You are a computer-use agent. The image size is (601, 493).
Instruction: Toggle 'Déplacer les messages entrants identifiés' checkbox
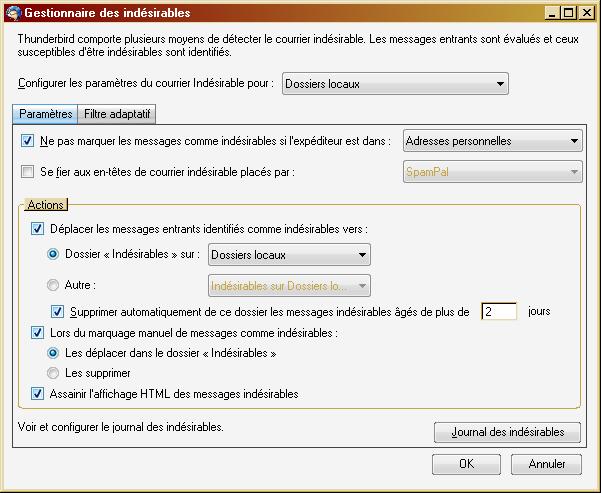(37, 229)
